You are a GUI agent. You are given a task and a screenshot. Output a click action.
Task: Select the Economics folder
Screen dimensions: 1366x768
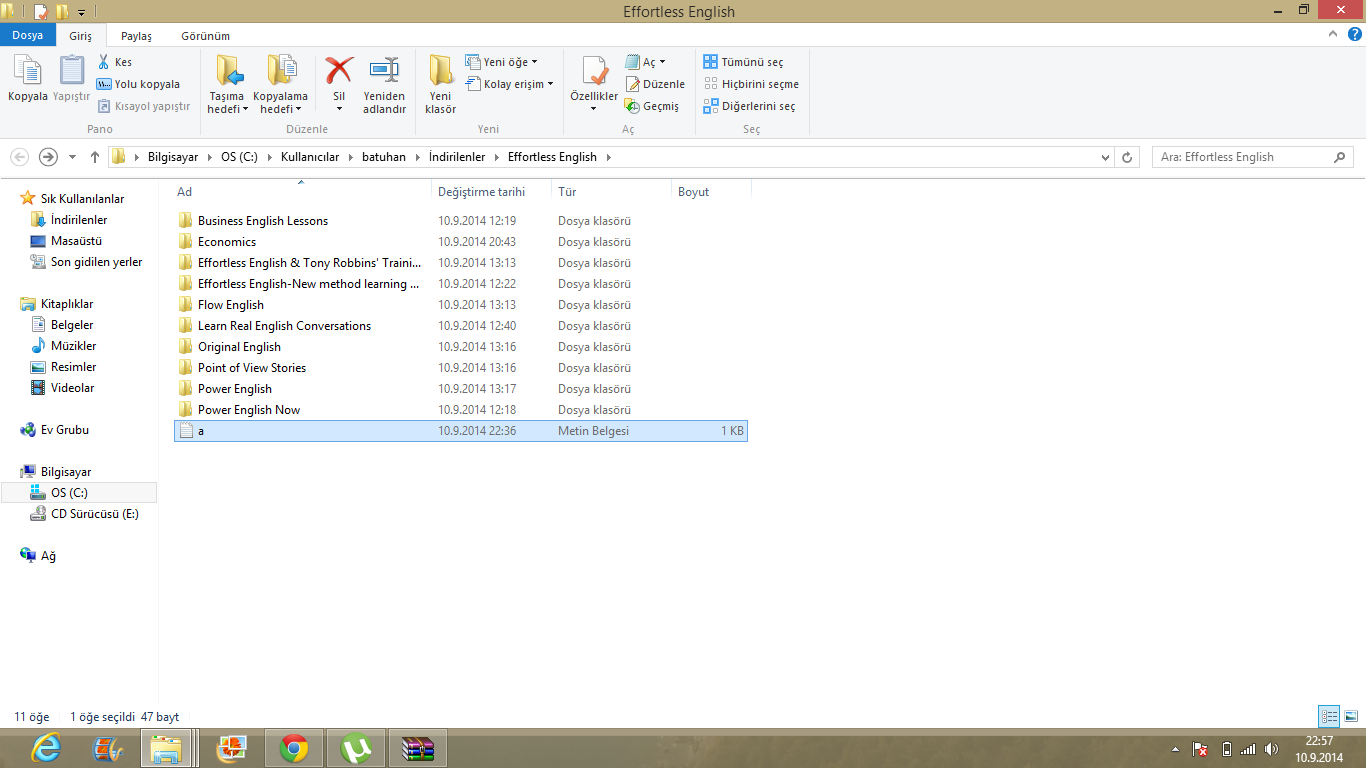(226, 242)
